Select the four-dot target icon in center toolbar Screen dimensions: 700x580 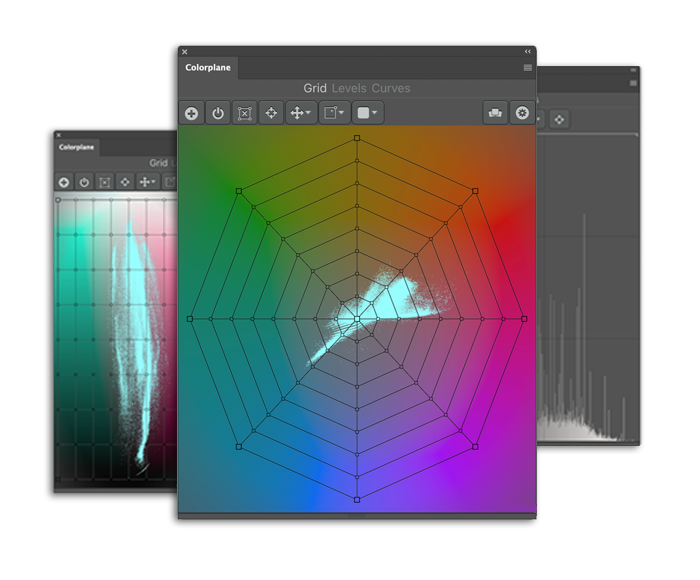(x=271, y=113)
